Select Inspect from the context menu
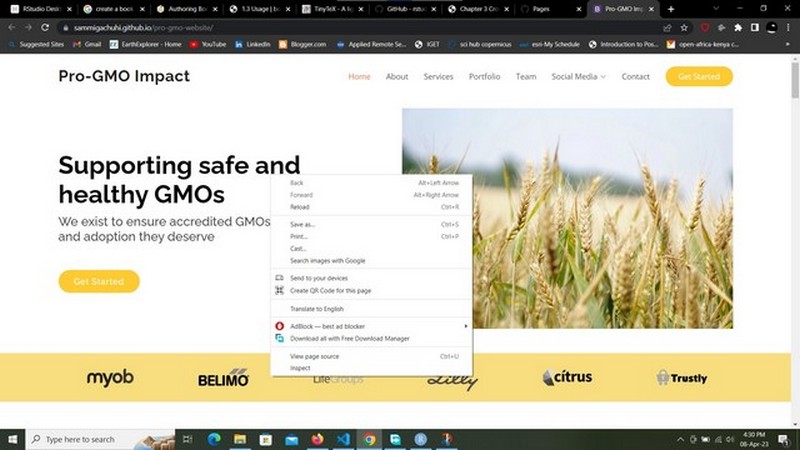 pos(300,368)
